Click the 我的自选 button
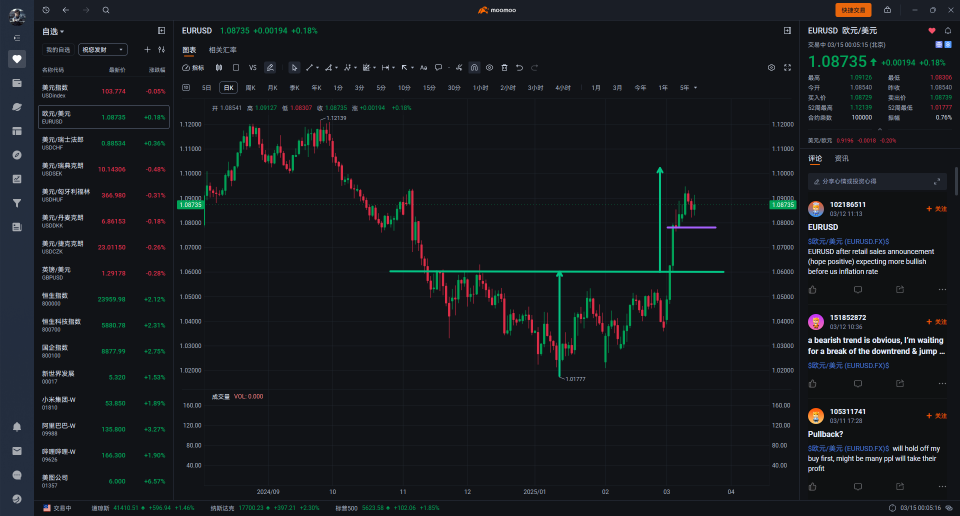Image resolution: width=960 pixels, height=516 pixels. pos(58,50)
